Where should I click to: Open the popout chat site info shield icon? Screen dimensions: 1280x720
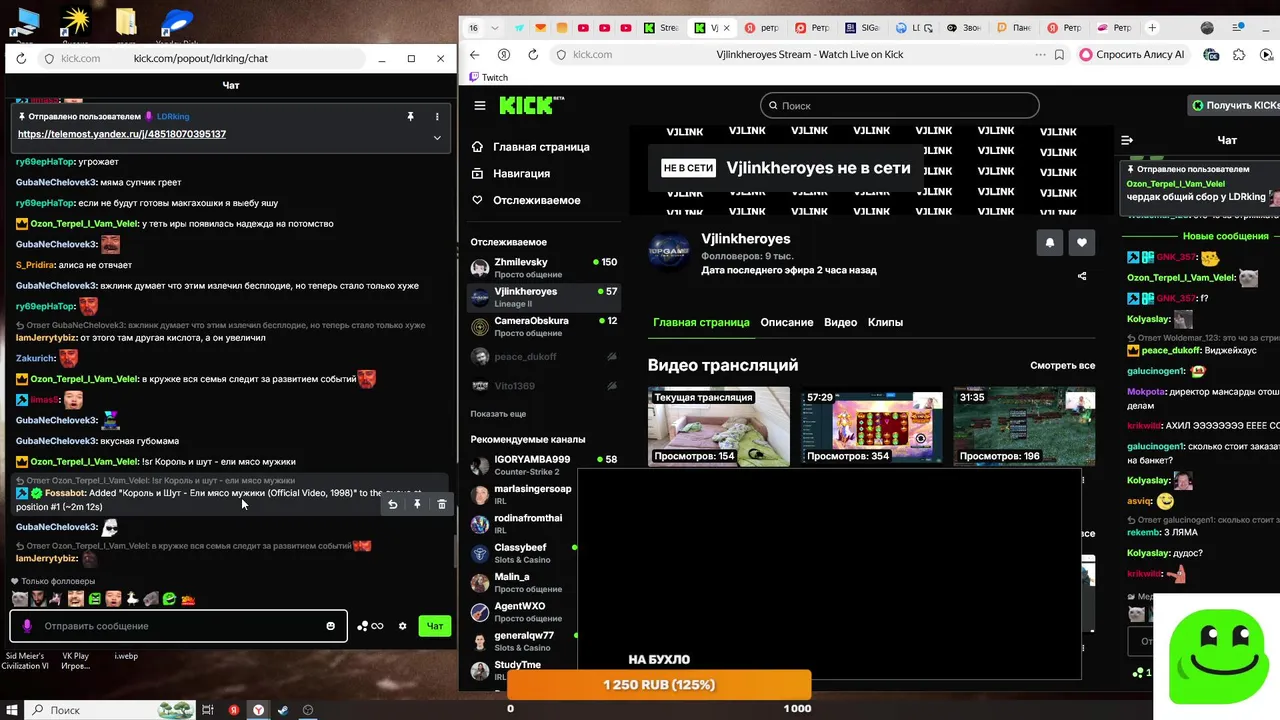(49, 59)
